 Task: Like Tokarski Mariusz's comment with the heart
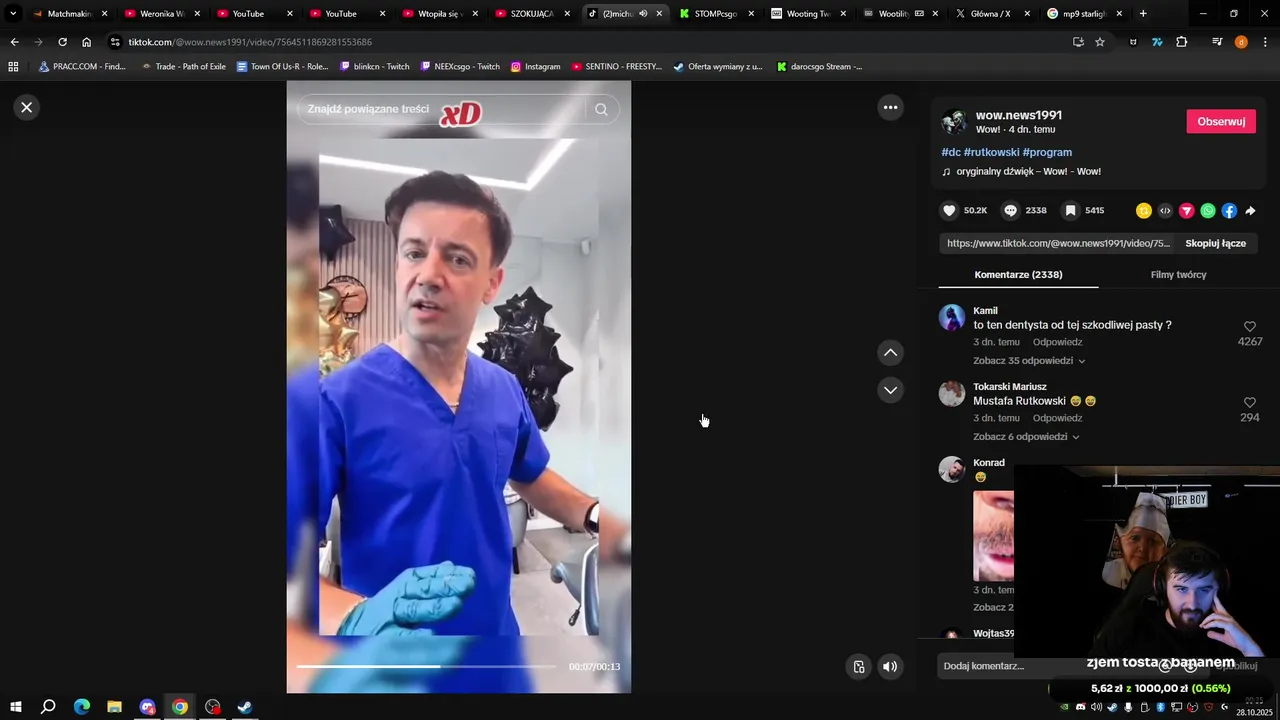(x=1249, y=403)
